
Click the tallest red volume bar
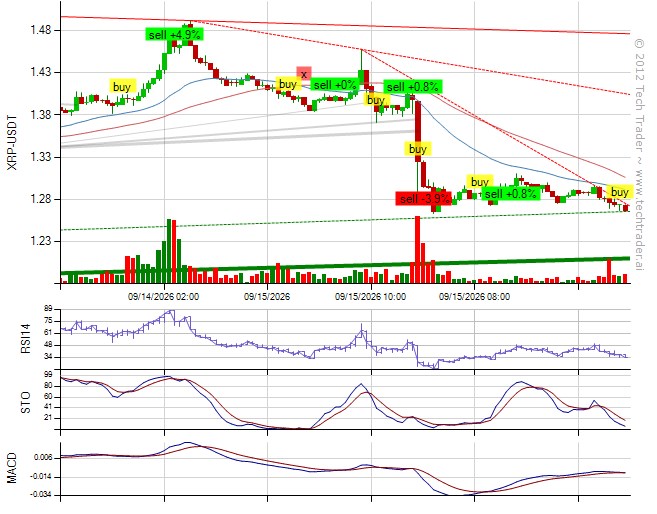click(x=417, y=250)
